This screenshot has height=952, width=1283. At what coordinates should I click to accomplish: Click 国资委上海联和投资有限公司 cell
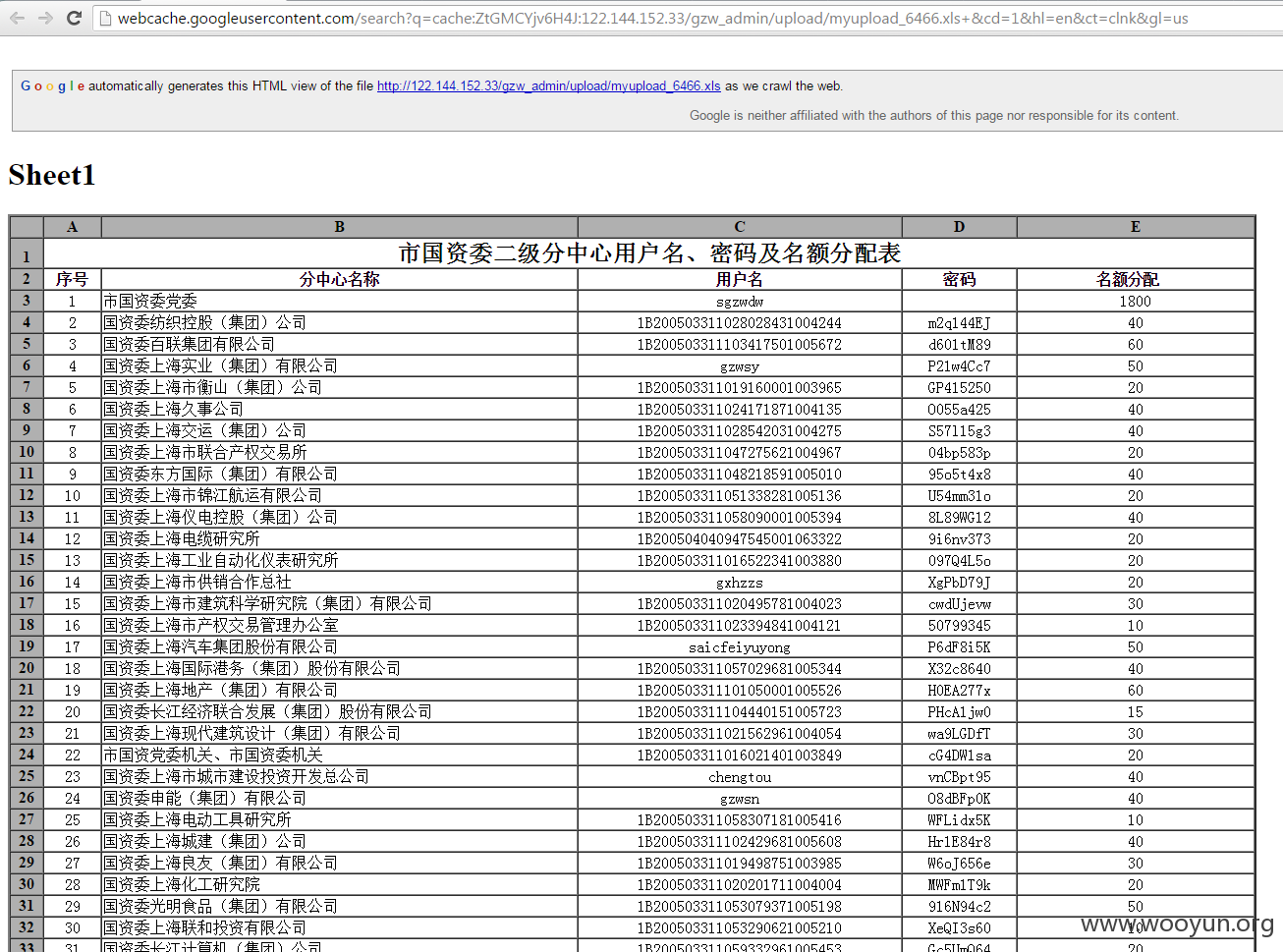[339, 927]
